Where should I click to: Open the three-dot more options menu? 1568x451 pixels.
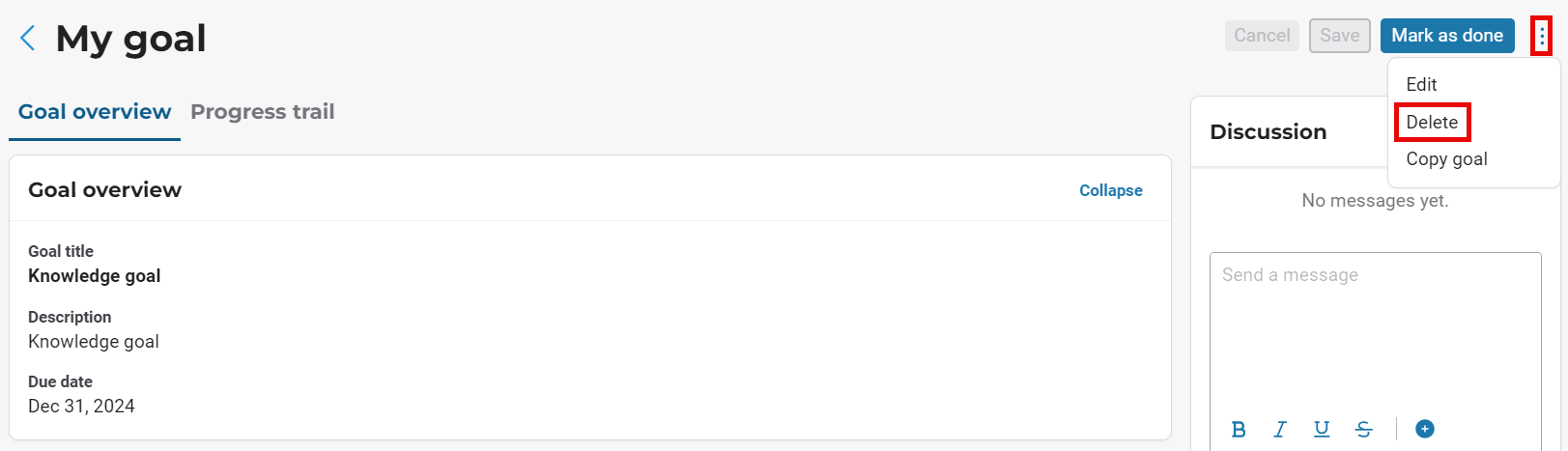(x=1541, y=37)
